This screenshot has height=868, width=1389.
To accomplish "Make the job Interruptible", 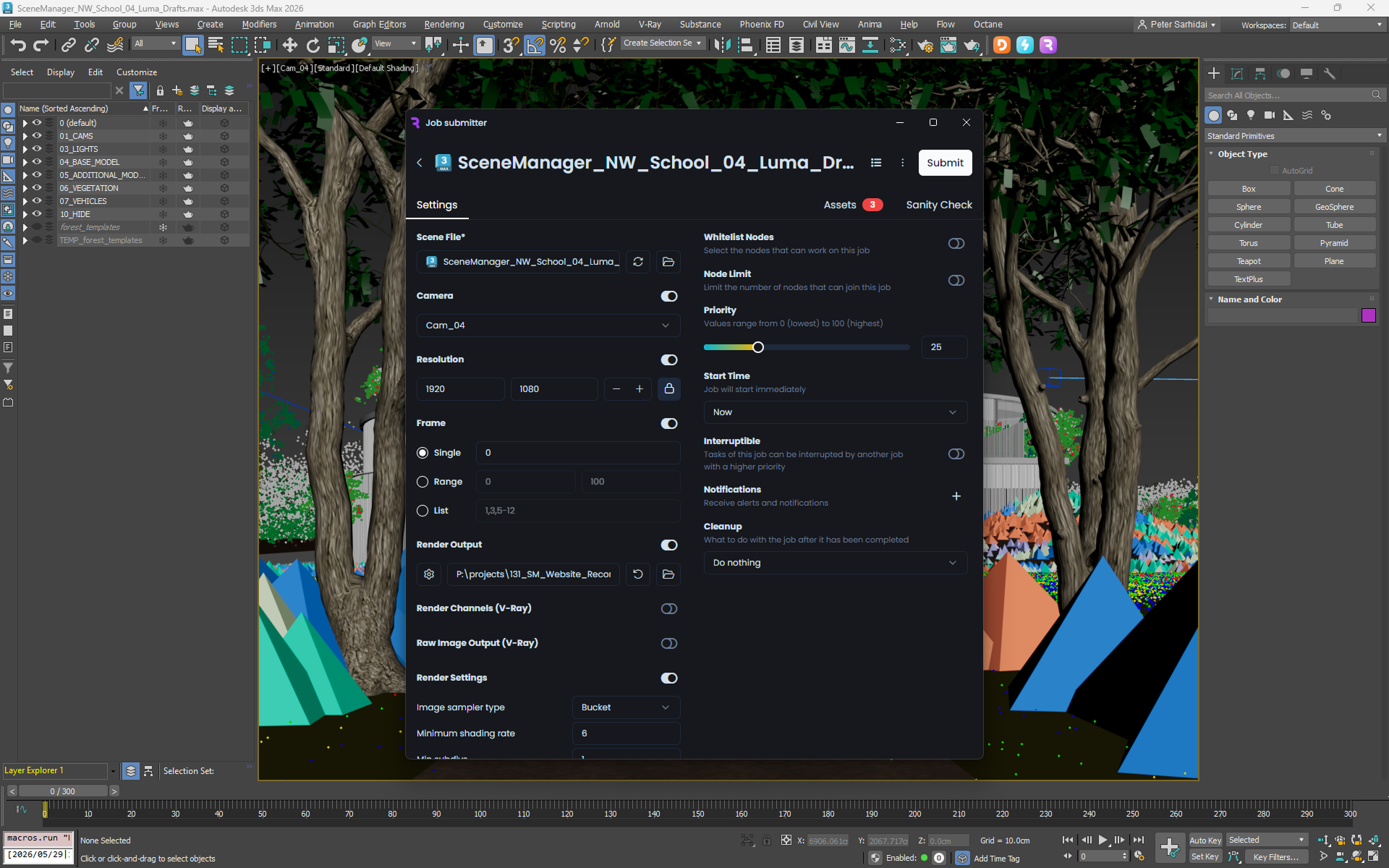I will 956,454.
